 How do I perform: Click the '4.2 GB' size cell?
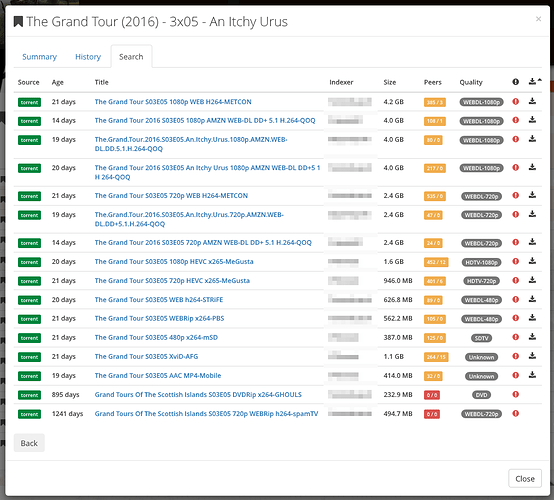point(393,102)
